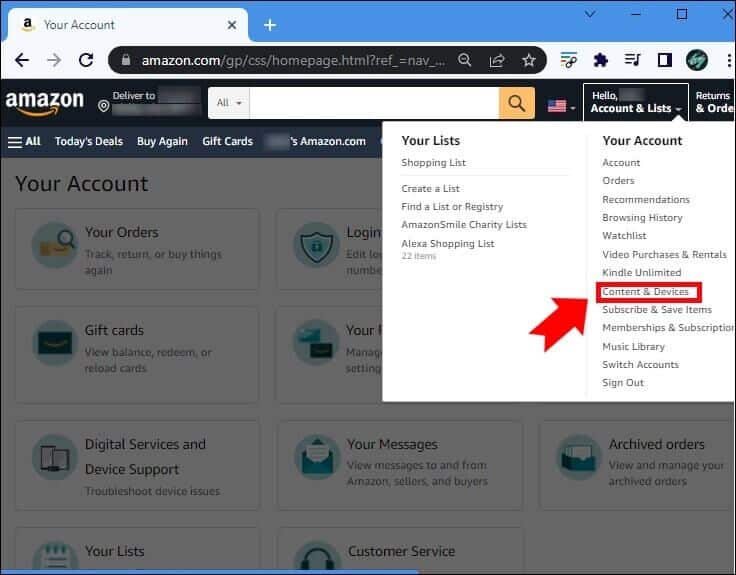Open Memberships & Subscriptions
The width and height of the screenshot is (736, 575).
pos(668,328)
